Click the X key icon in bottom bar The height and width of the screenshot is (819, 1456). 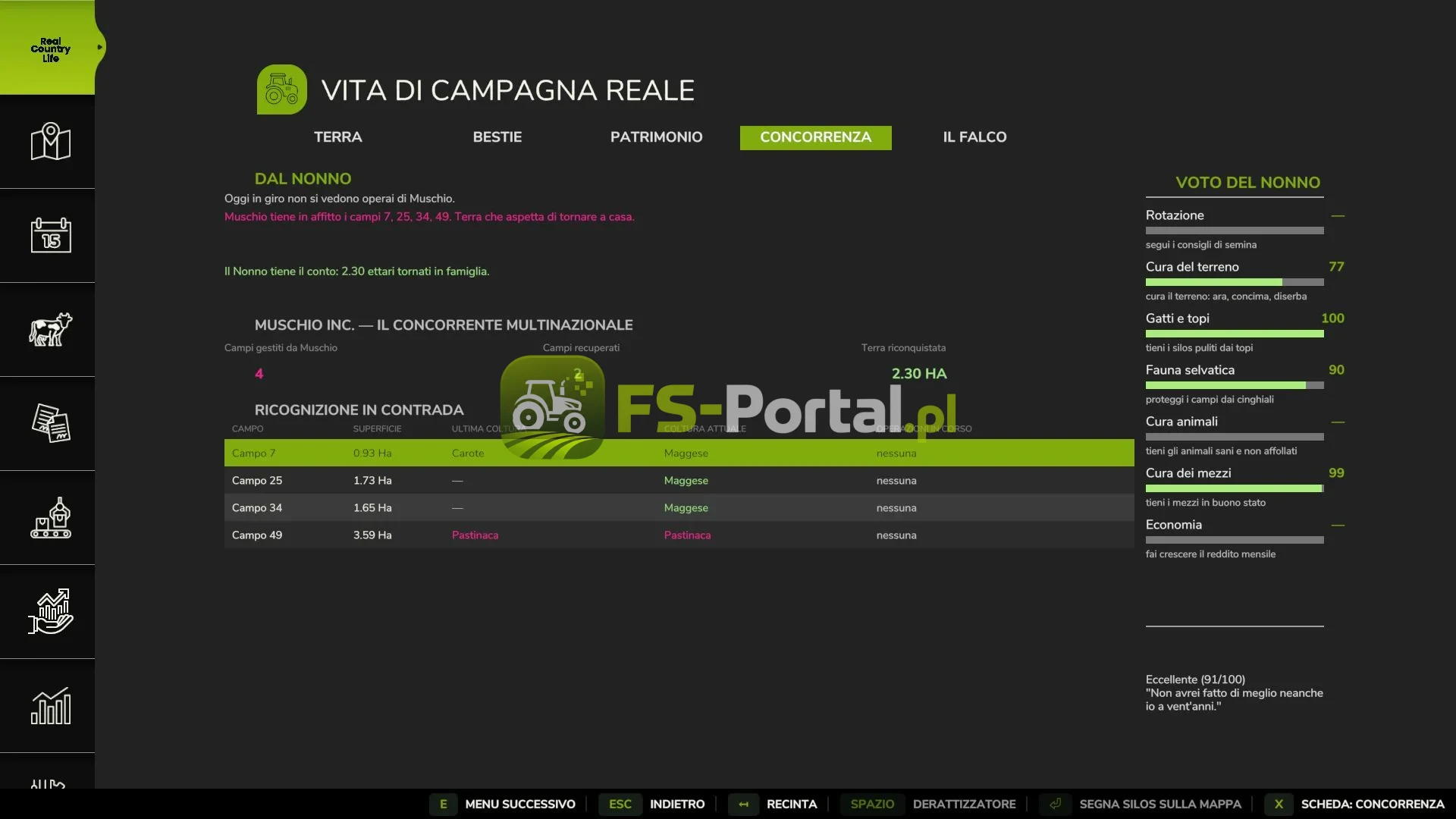point(1279,804)
